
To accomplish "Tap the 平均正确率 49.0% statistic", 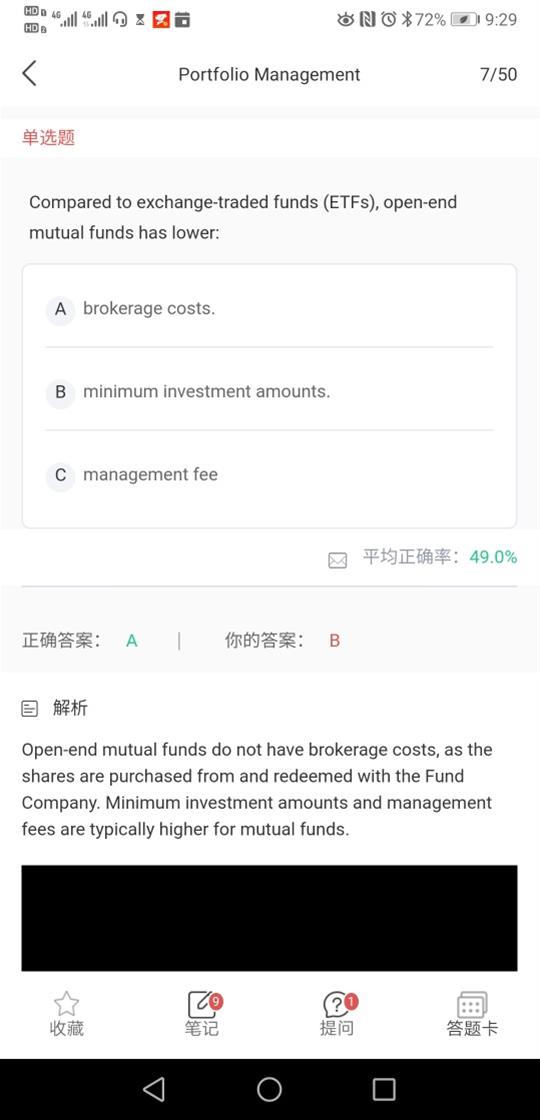I will click(x=439, y=557).
